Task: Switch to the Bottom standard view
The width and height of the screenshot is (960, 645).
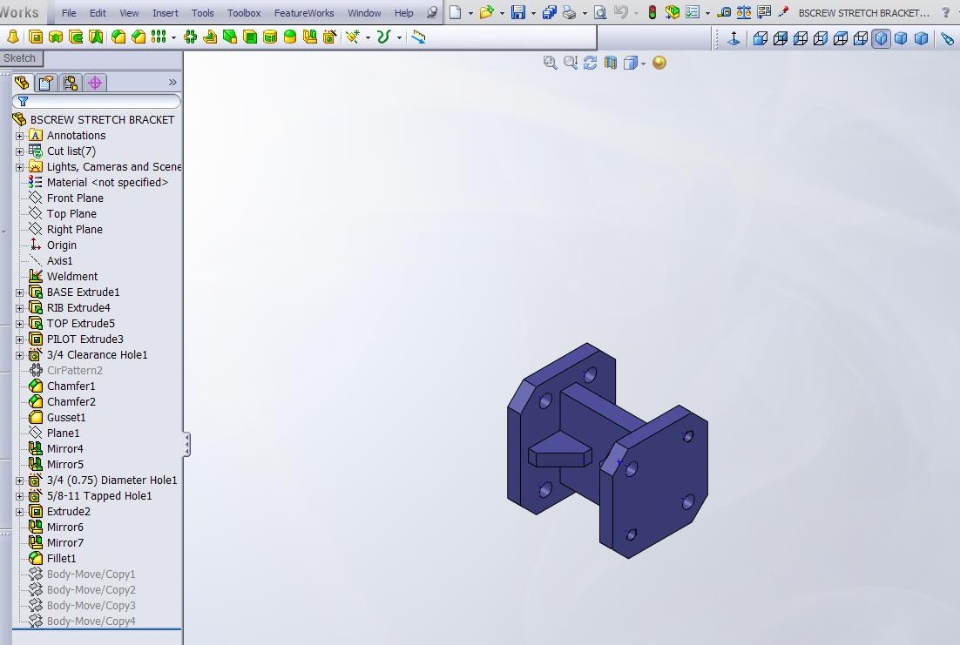Action: (x=861, y=39)
